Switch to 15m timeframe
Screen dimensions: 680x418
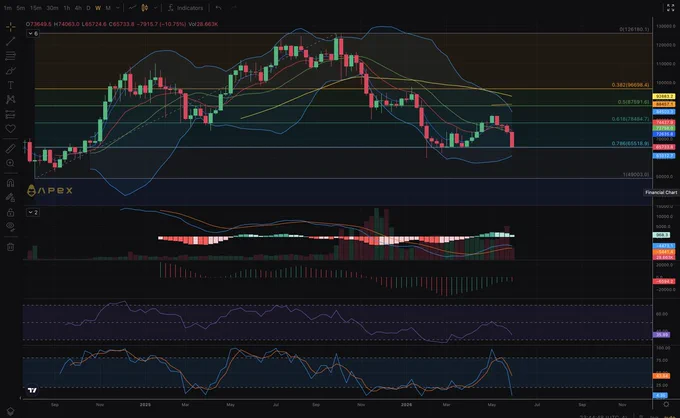click(x=36, y=8)
